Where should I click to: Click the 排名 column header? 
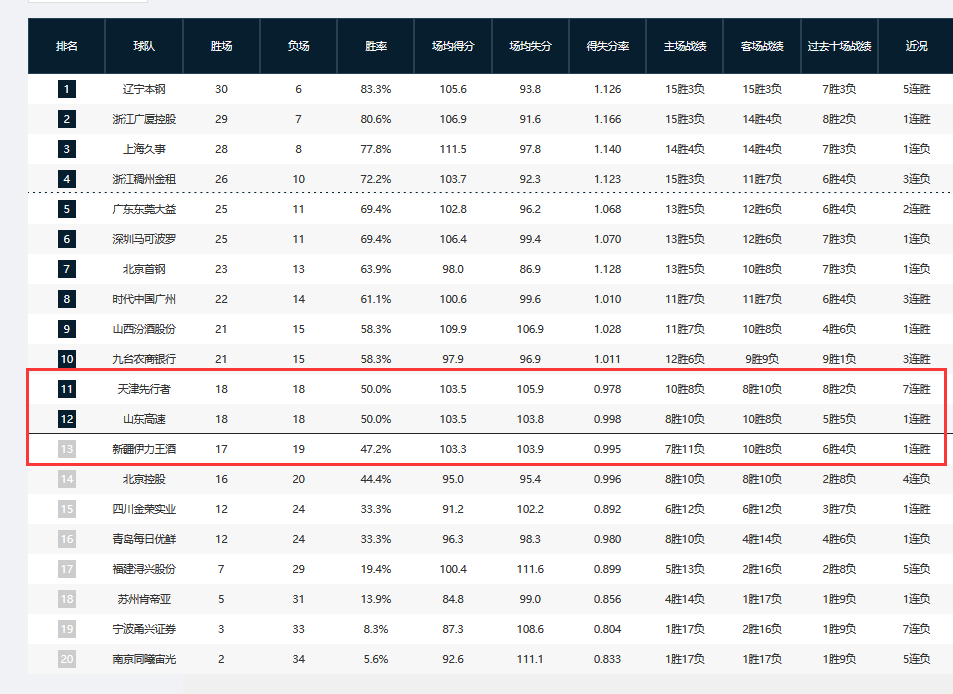coord(66,46)
